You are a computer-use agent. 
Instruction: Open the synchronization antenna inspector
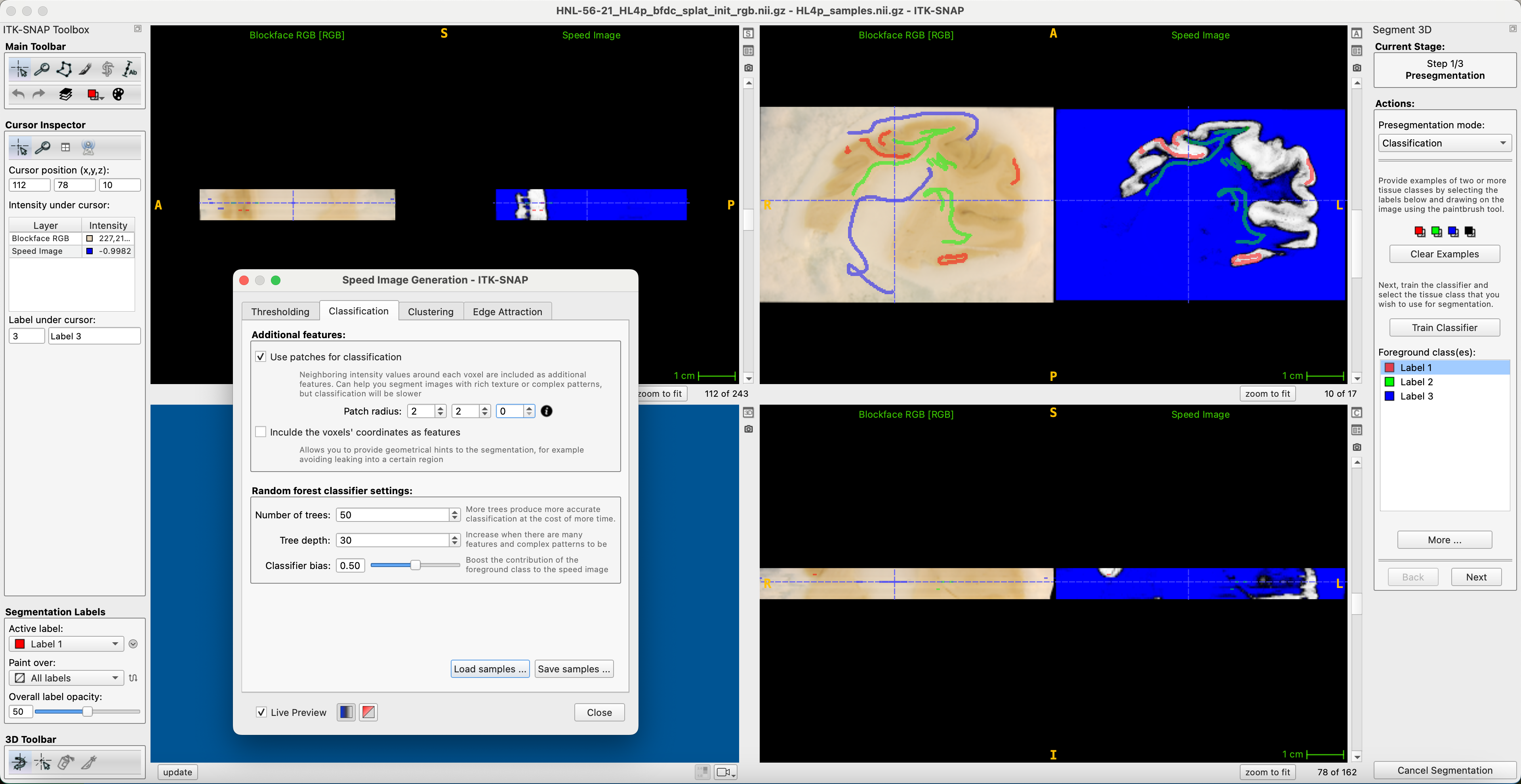coord(89,148)
